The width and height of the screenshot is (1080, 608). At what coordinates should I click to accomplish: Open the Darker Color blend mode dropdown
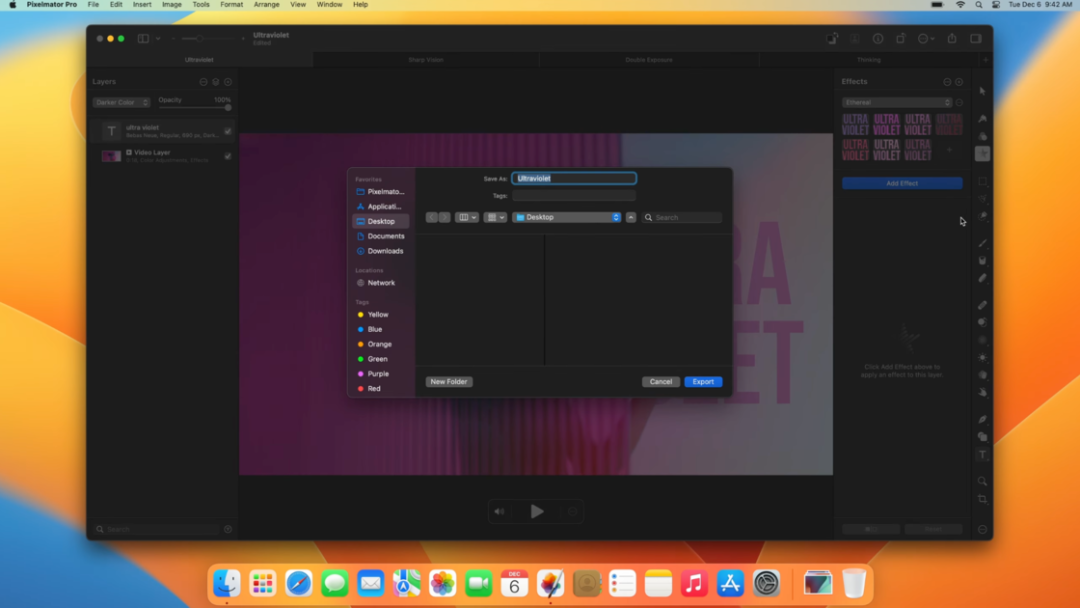pyautogui.click(x=121, y=103)
